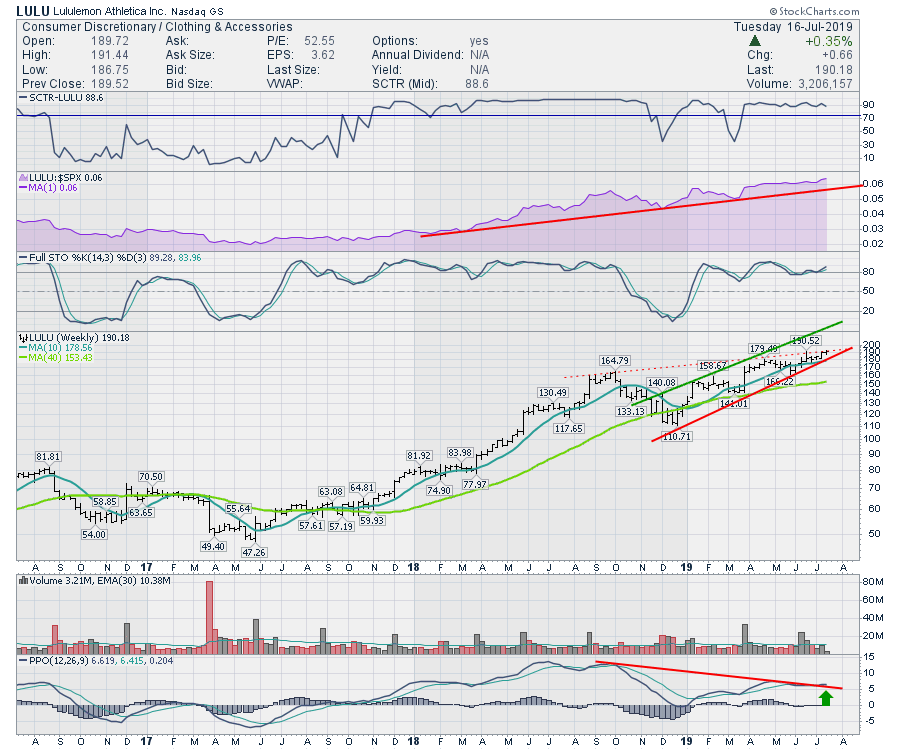Click the green up-triangle change indicator
900x750 pixels.
pos(755,41)
